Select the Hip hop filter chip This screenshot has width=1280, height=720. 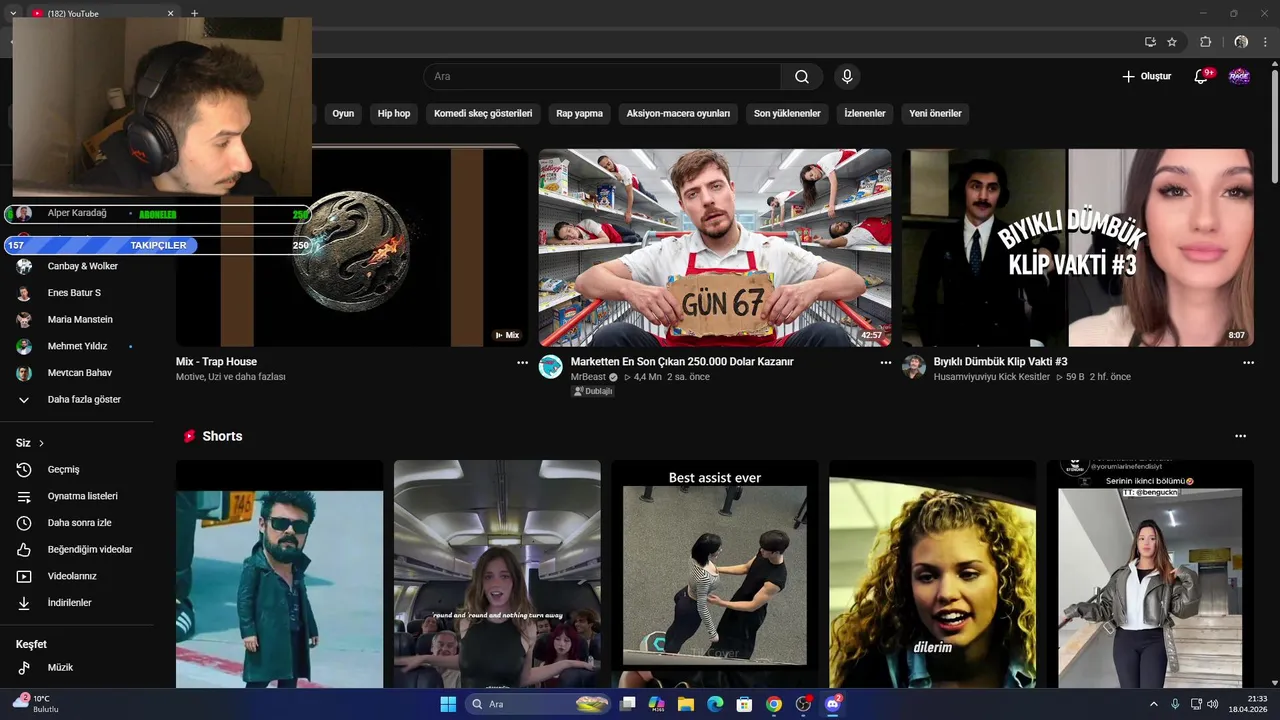point(394,114)
